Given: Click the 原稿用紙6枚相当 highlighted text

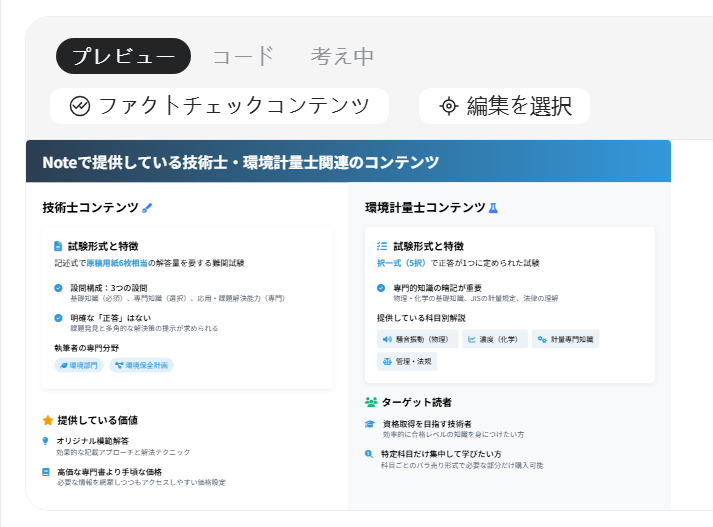Looking at the screenshot, I should point(117,263).
